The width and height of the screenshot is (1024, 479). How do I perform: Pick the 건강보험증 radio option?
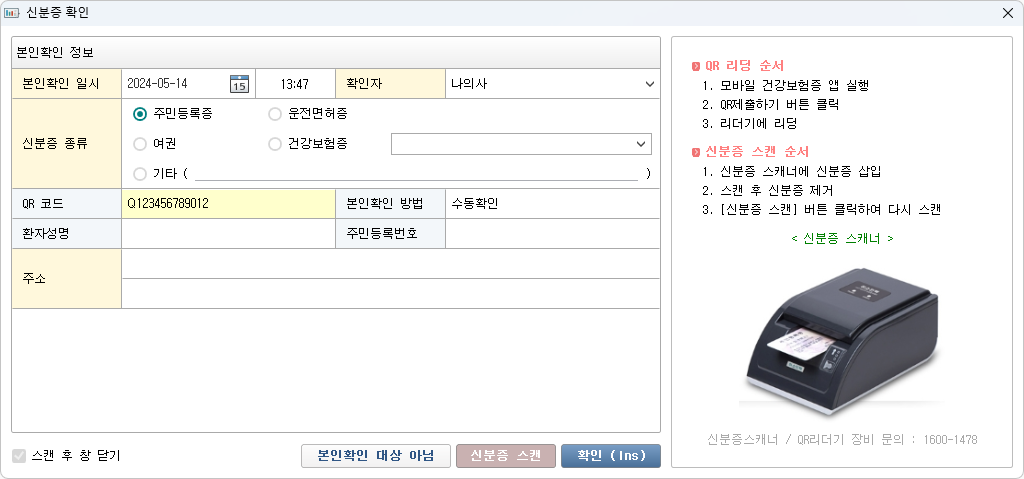pos(275,144)
